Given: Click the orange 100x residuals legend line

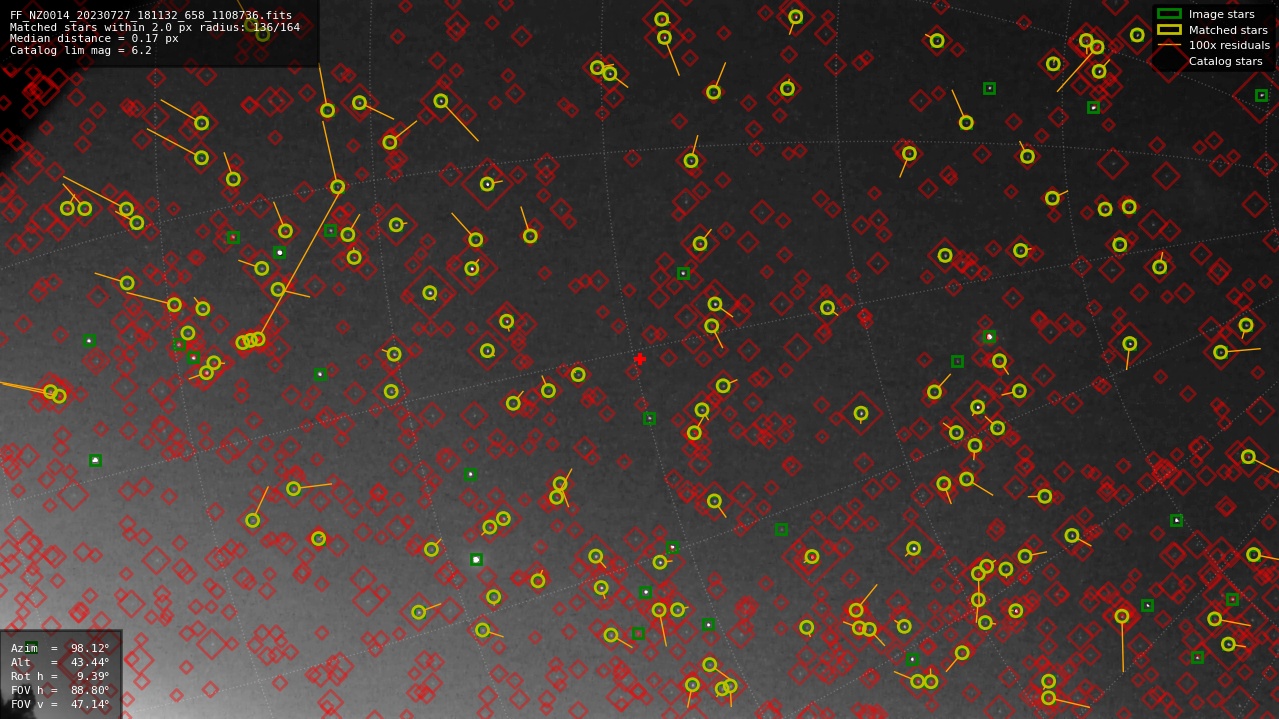Looking at the screenshot, I should [x=1169, y=45].
